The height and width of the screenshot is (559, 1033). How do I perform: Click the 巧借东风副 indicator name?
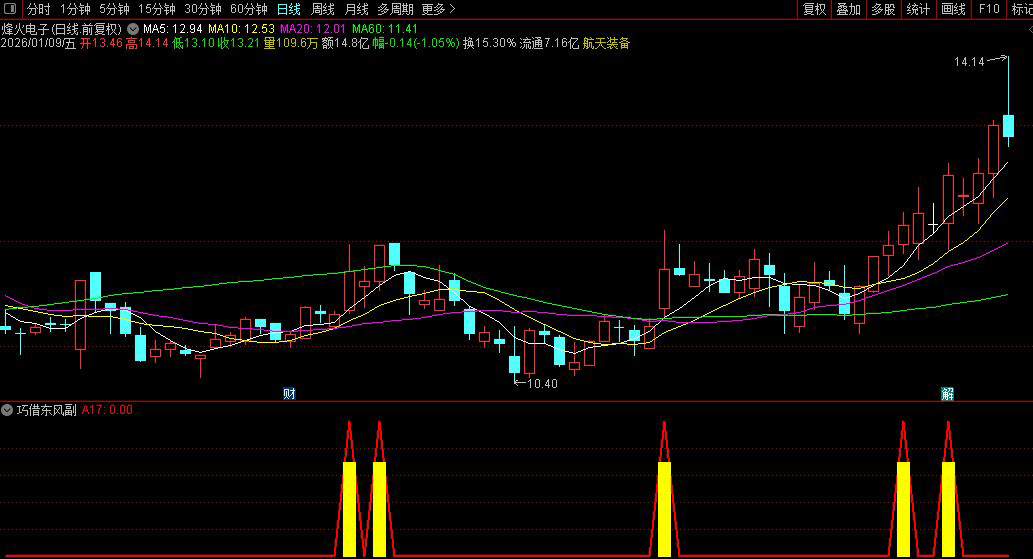(47, 410)
